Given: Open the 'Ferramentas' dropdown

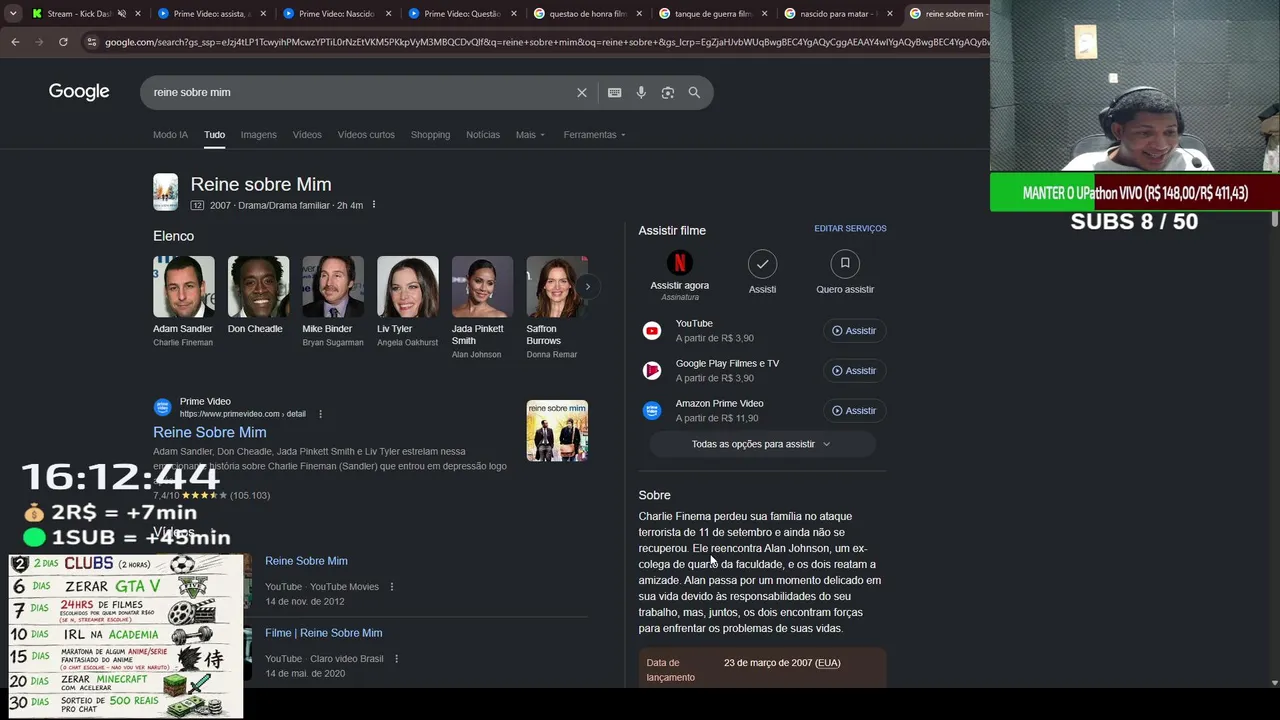Looking at the screenshot, I should click(x=594, y=135).
